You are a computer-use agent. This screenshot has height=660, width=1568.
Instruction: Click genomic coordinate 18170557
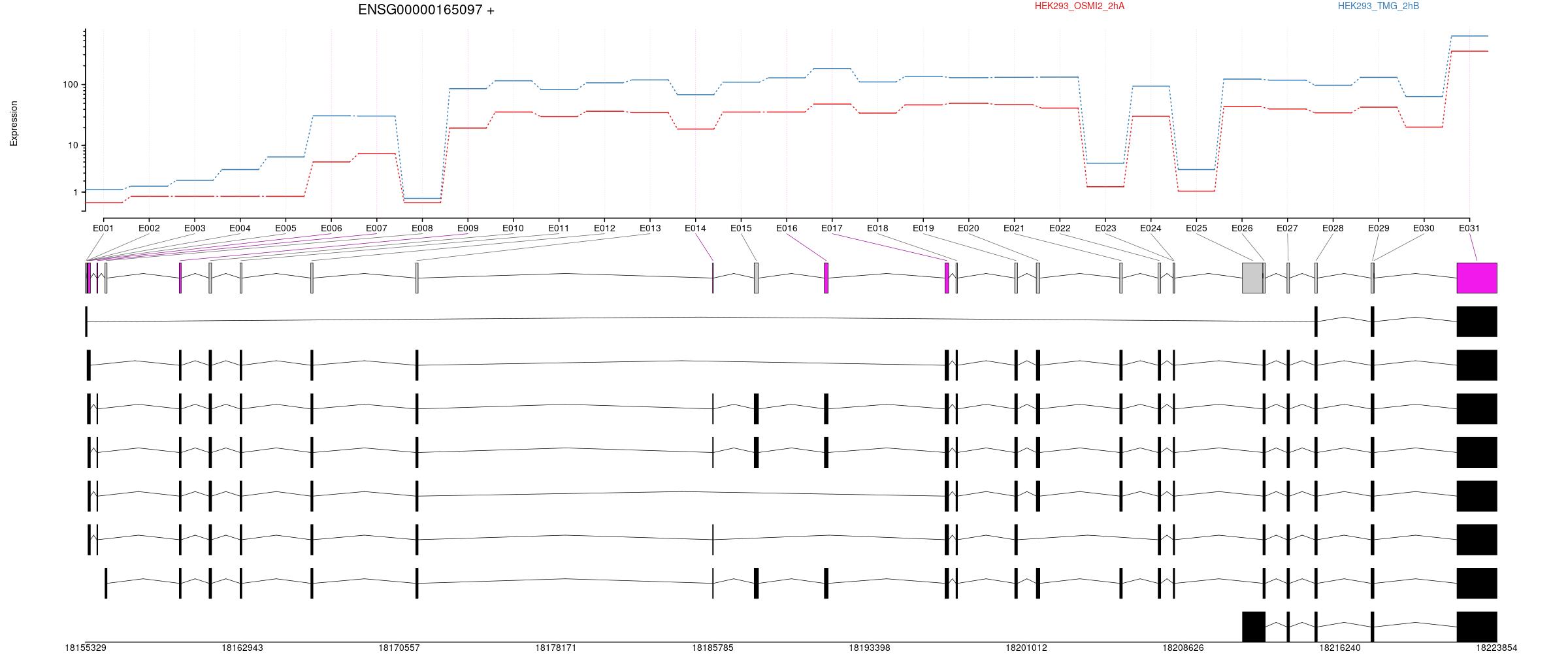pyautogui.click(x=399, y=648)
